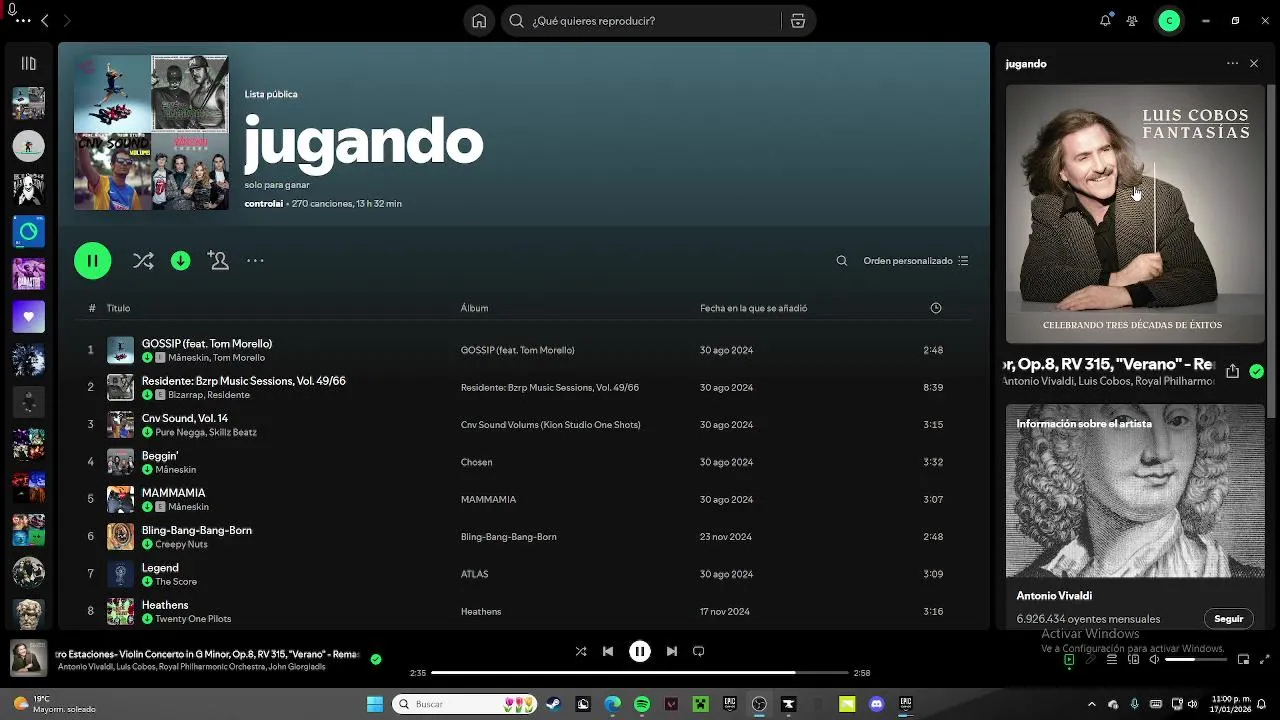
Task: Open the Explorar browse icon in search bar
Action: [x=797, y=21]
